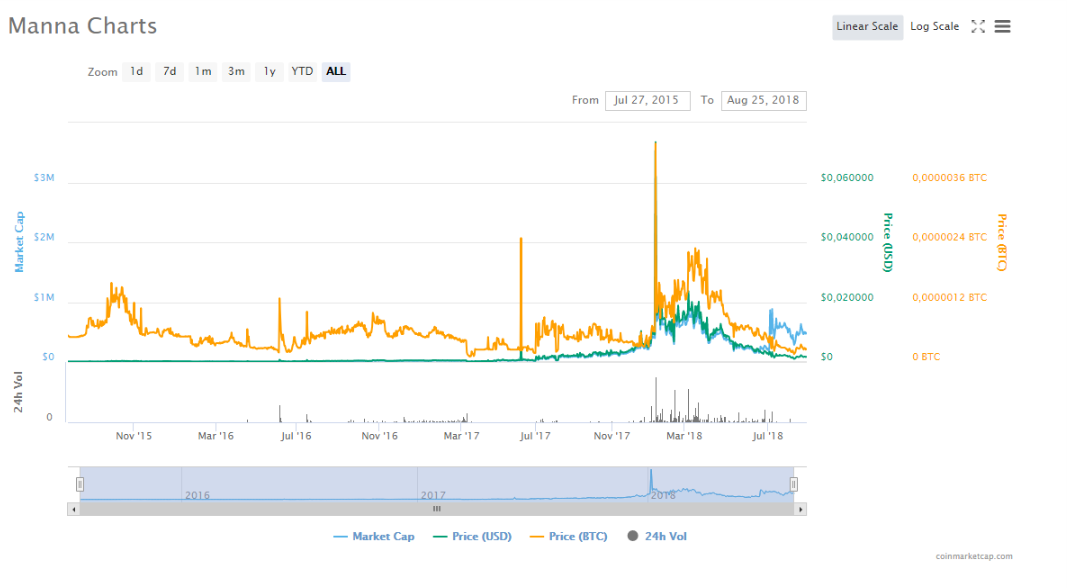Open the chart hamburger menu
This screenshot has width=1067, height=588.
click(x=1002, y=27)
